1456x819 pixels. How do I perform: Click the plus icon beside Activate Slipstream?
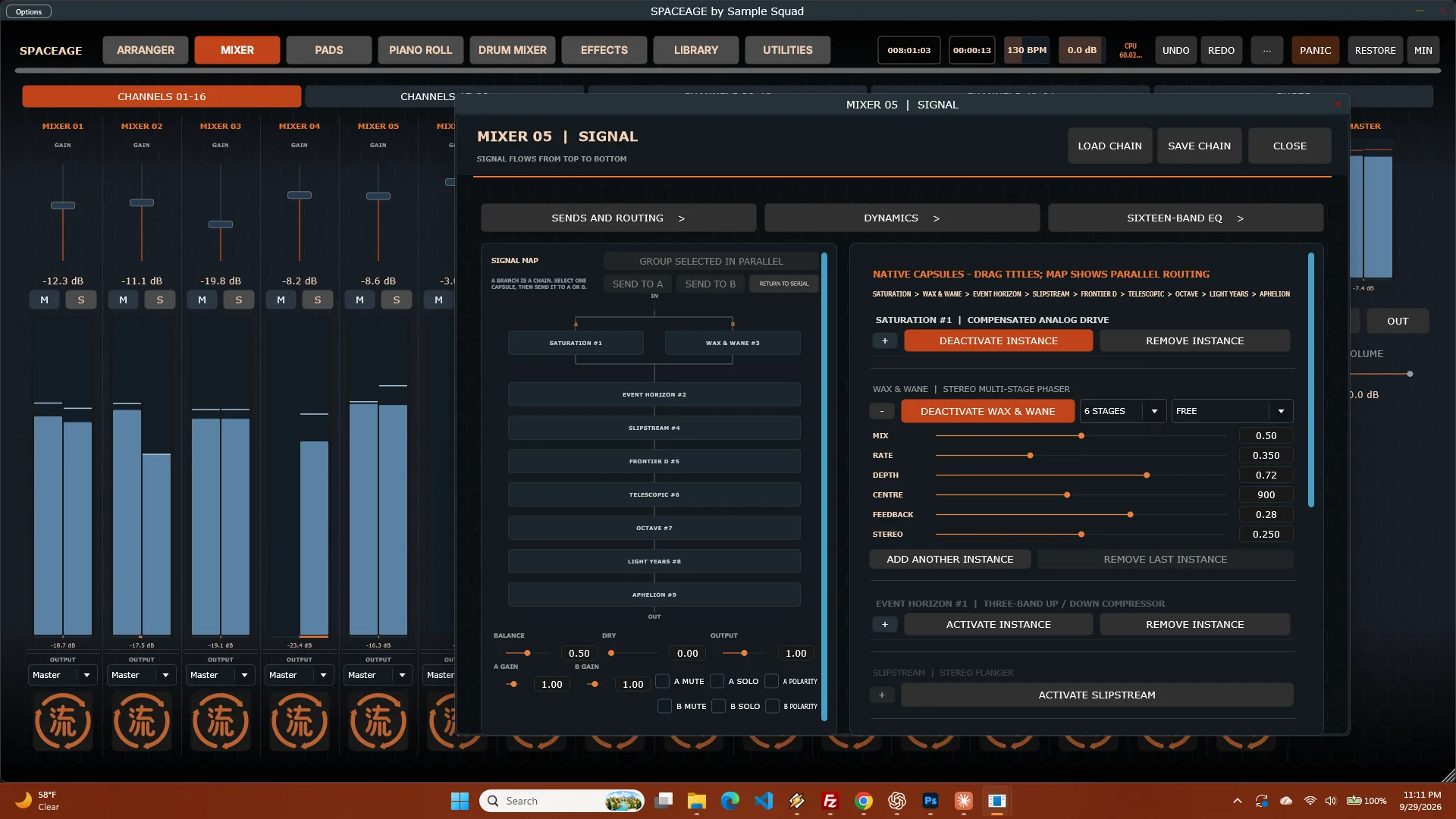tap(881, 695)
